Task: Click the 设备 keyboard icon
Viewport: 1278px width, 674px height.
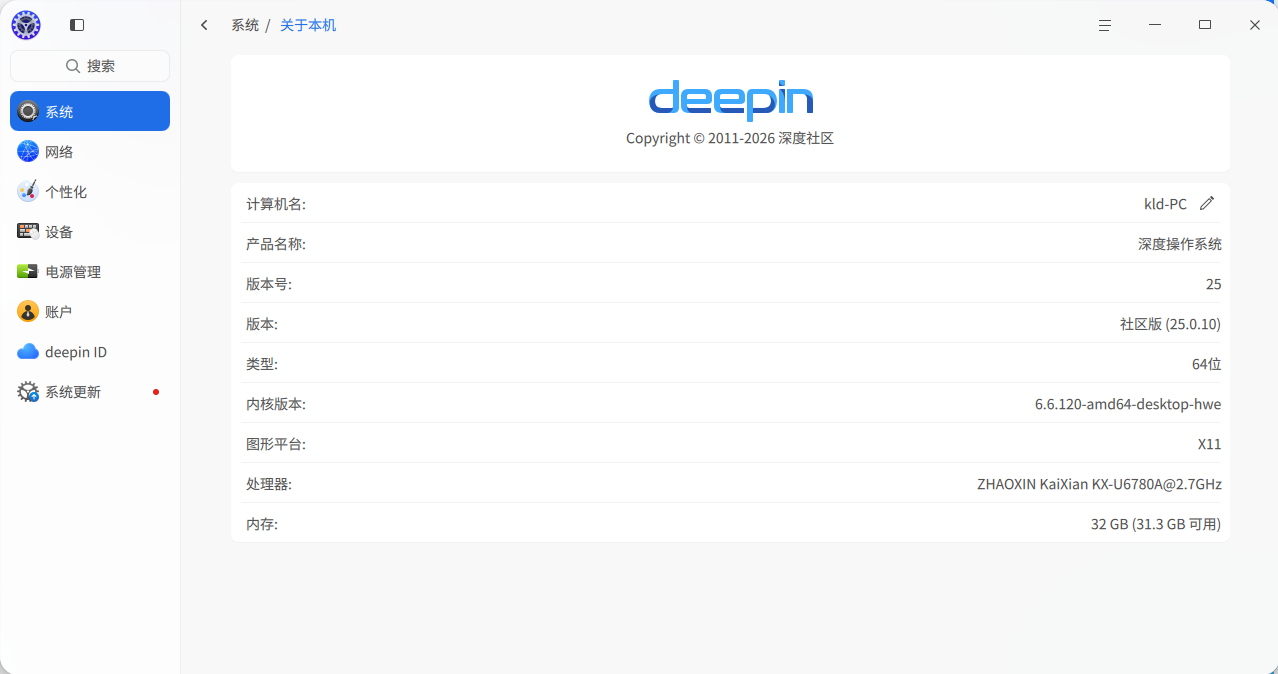Action: pyautogui.click(x=28, y=231)
